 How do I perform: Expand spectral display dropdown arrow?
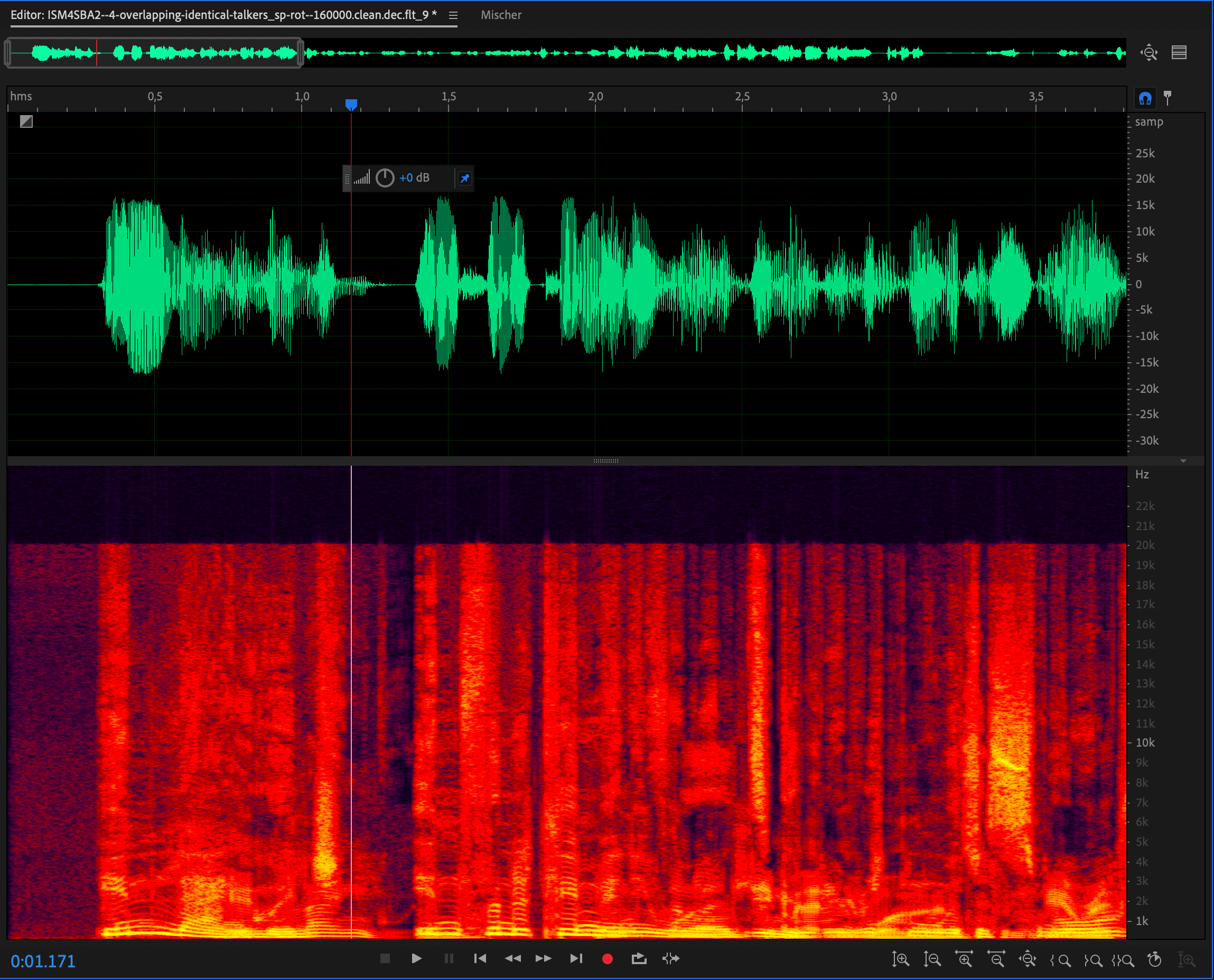(x=1183, y=461)
